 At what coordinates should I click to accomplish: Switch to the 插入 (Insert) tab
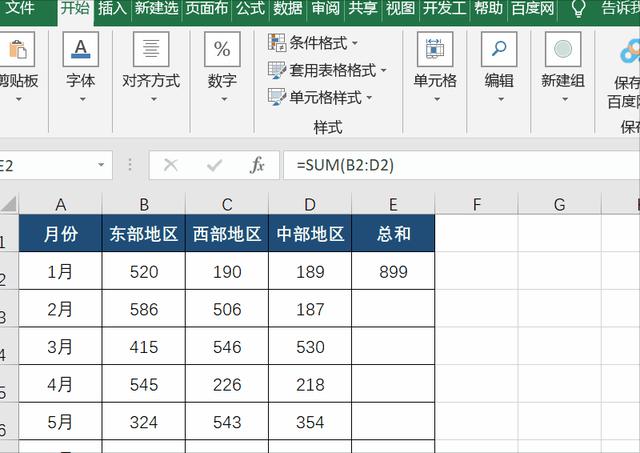pyautogui.click(x=112, y=8)
